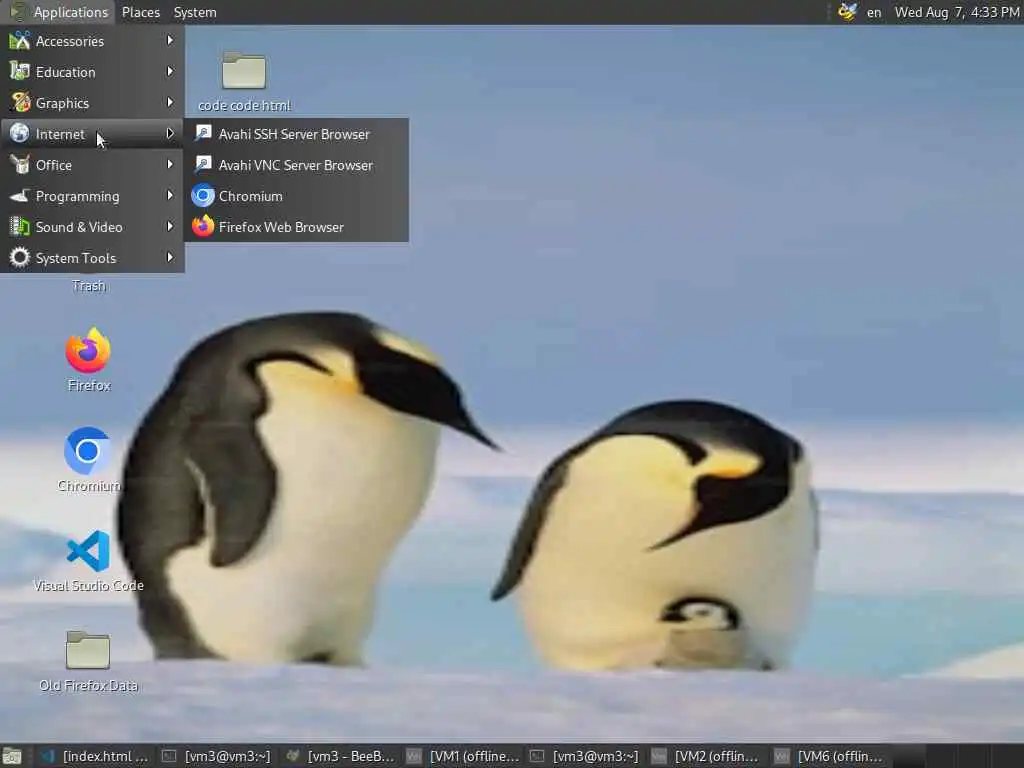Launch Firefox Web Browser from submenu

296,227
